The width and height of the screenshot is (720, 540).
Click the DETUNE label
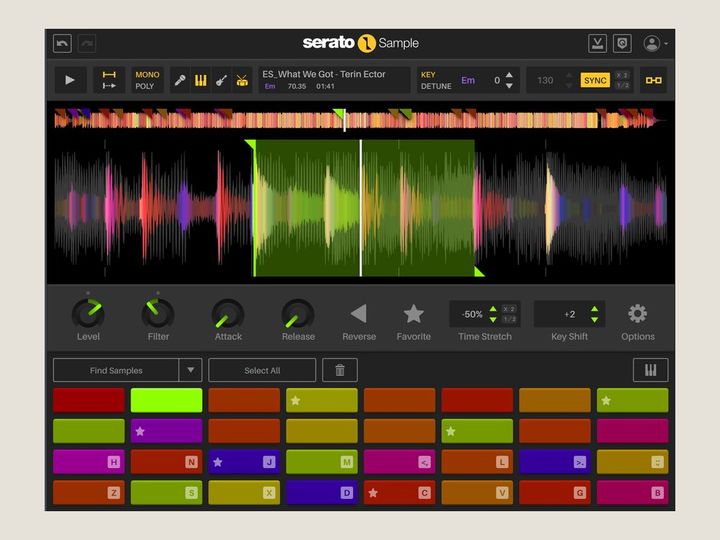(436, 86)
